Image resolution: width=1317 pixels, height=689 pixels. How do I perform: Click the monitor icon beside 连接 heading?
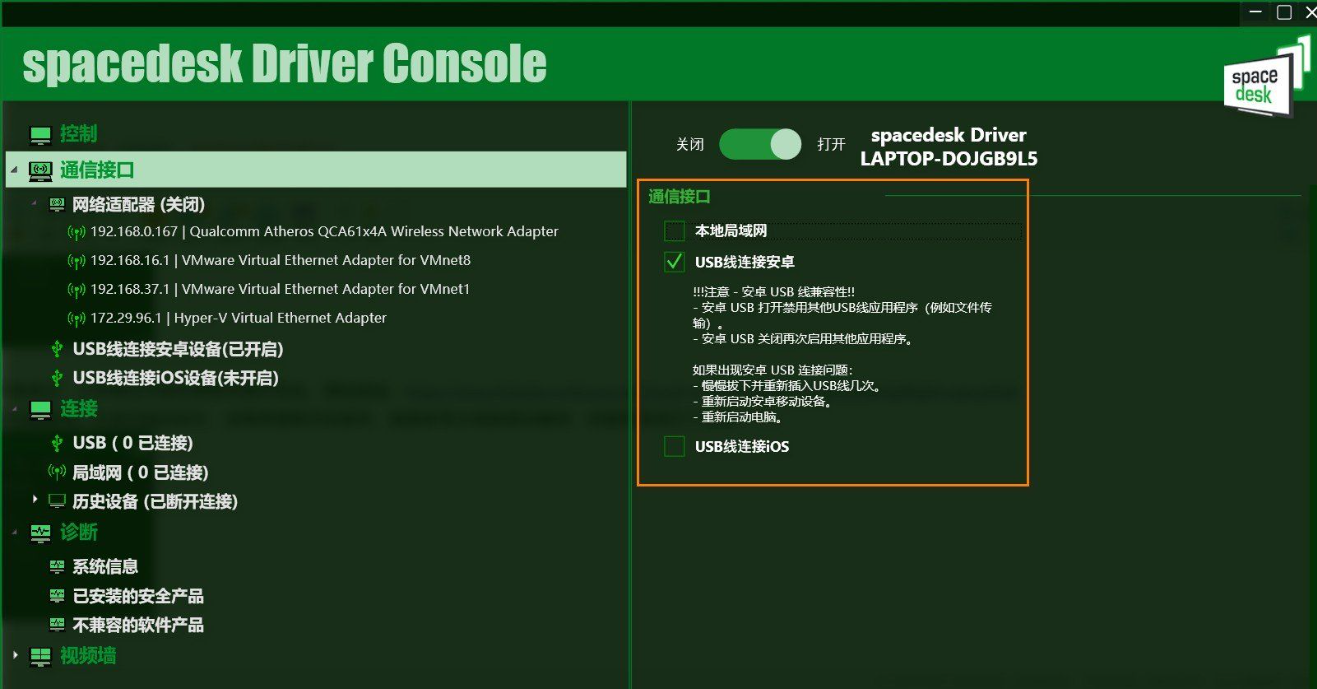coord(40,410)
